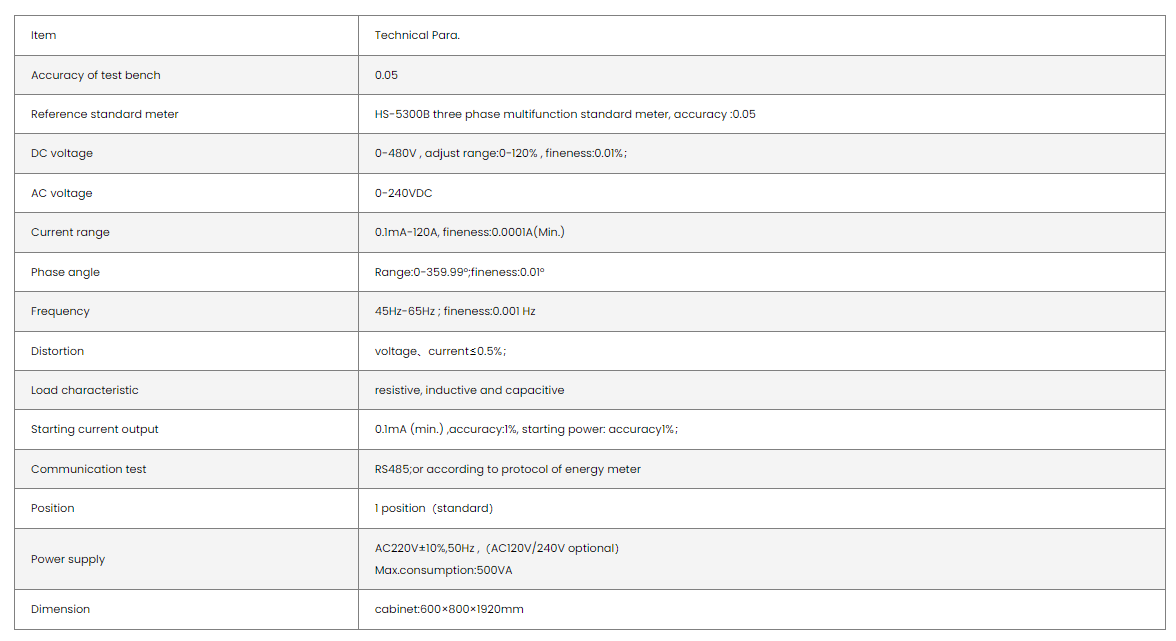This screenshot has width=1176, height=641.
Task: Select the 'DC voltage' row label
Action: [x=62, y=153]
